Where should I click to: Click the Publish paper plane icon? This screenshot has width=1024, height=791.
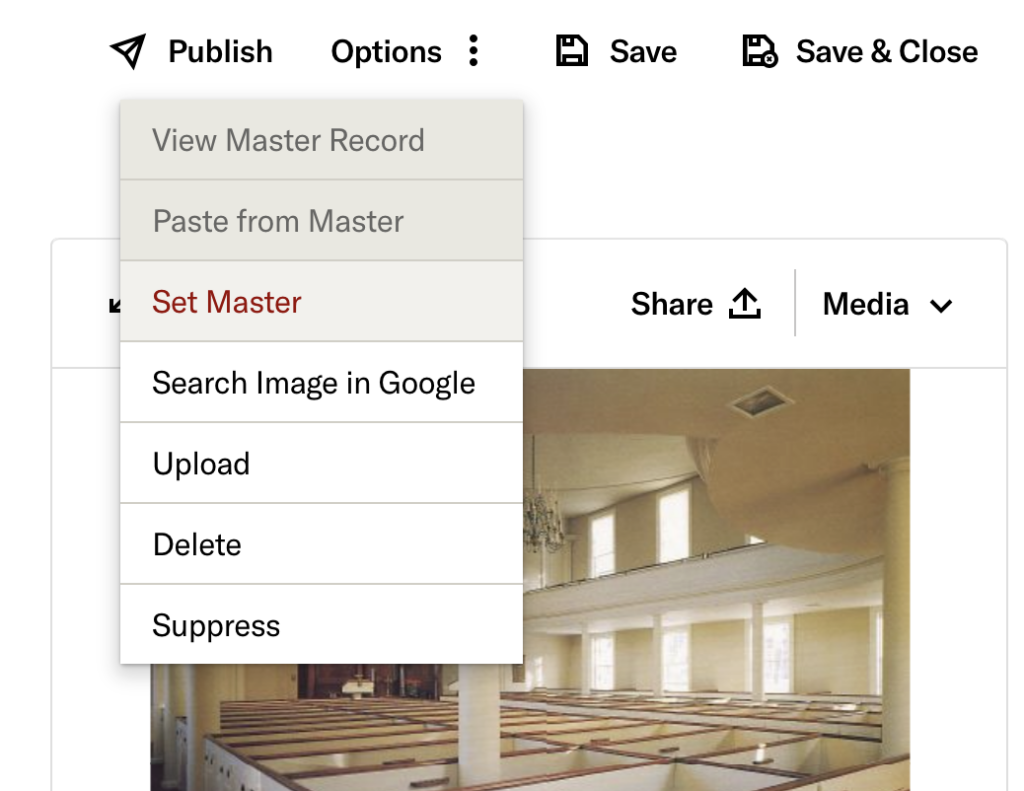(x=130, y=51)
